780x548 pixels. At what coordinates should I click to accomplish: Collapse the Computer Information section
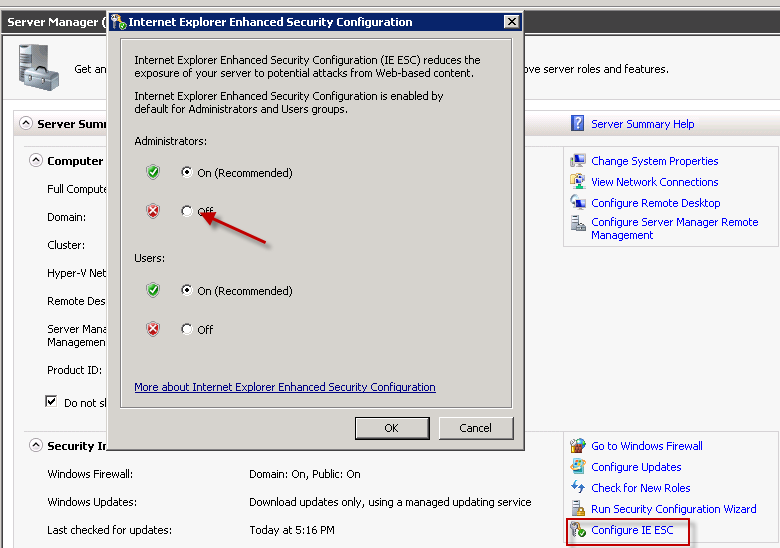(36, 160)
